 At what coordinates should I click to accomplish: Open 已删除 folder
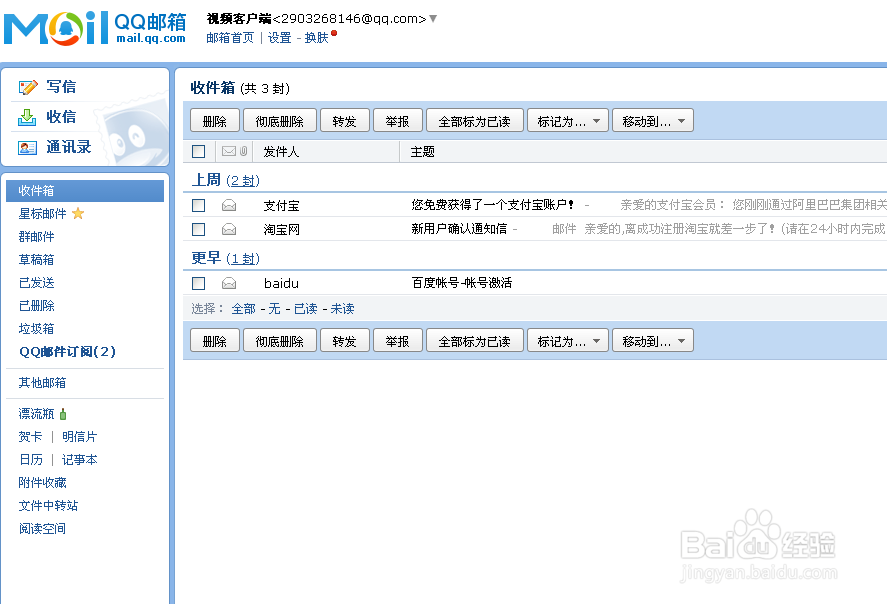36,305
